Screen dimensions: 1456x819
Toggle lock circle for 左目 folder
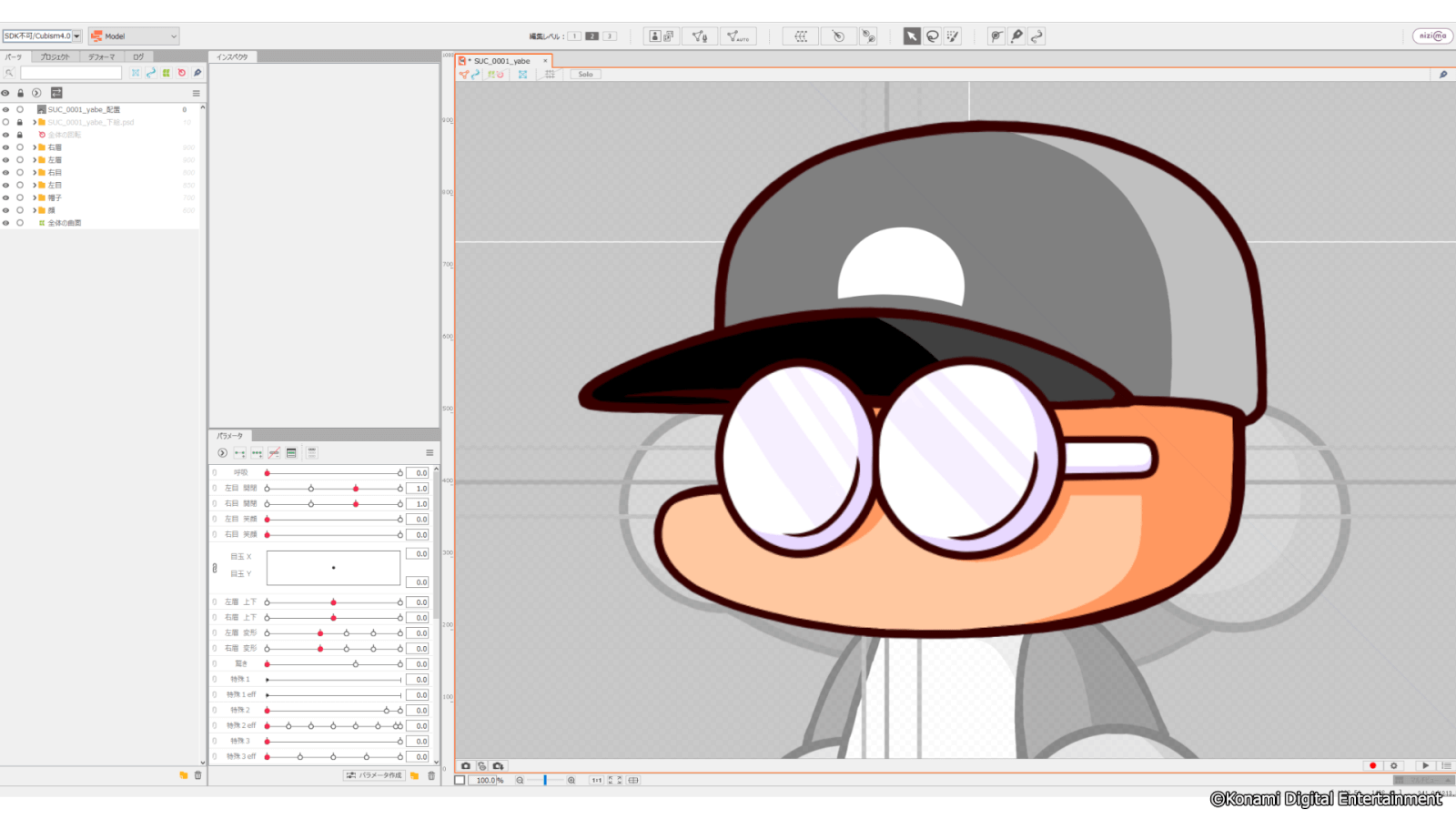[x=20, y=185]
